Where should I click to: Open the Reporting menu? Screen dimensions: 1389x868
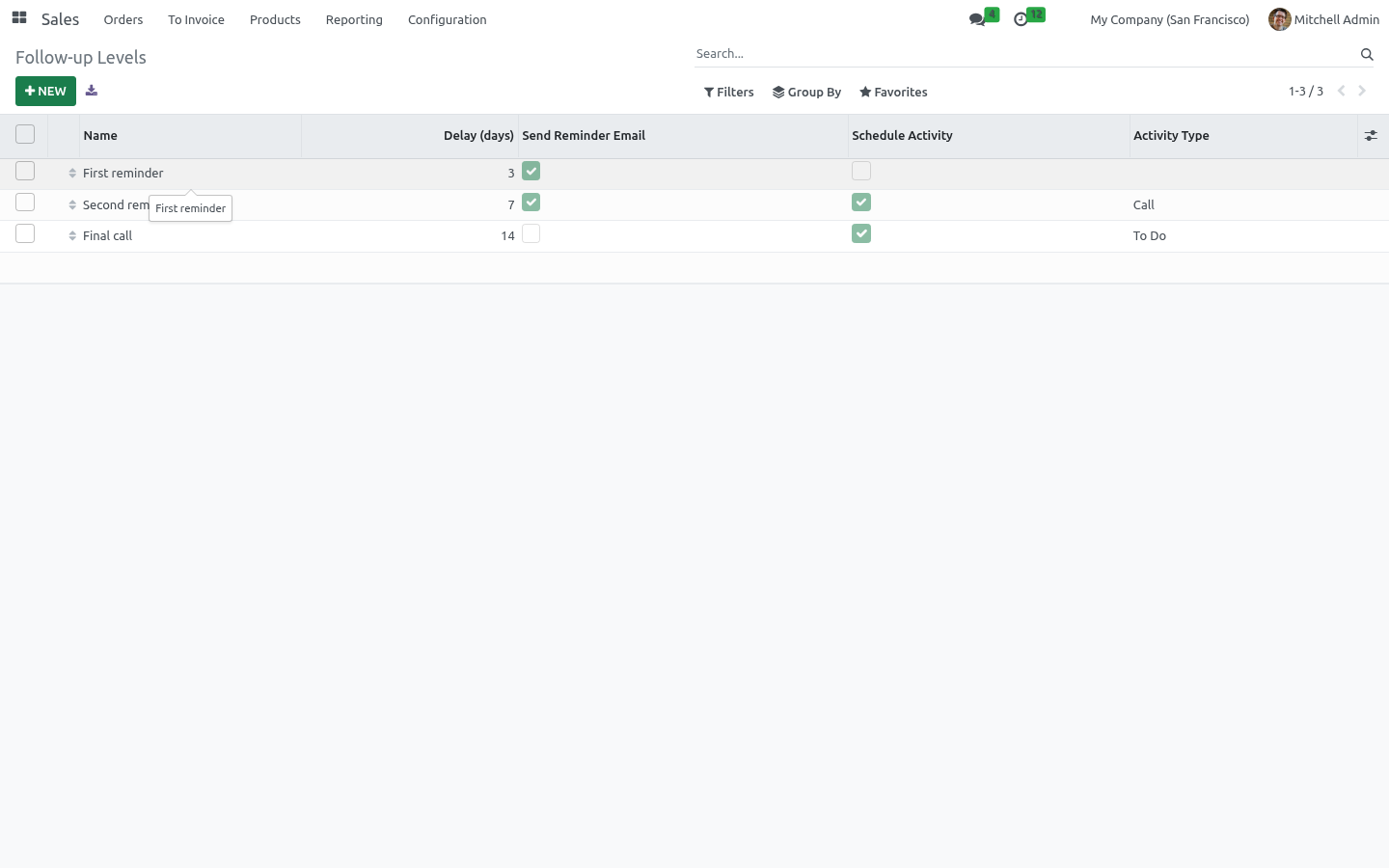pyautogui.click(x=354, y=19)
